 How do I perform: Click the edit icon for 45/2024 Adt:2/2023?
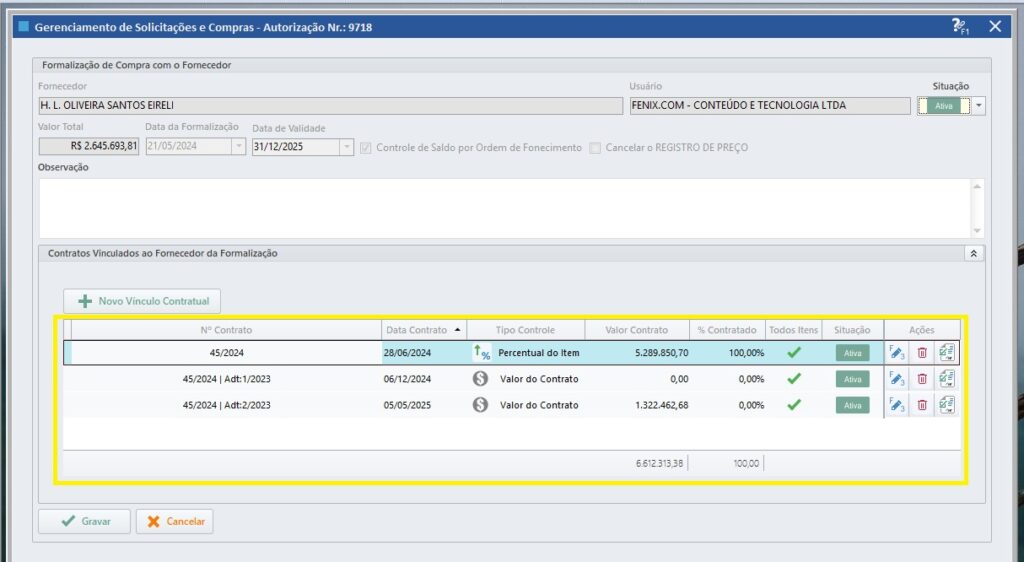click(x=896, y=405)
